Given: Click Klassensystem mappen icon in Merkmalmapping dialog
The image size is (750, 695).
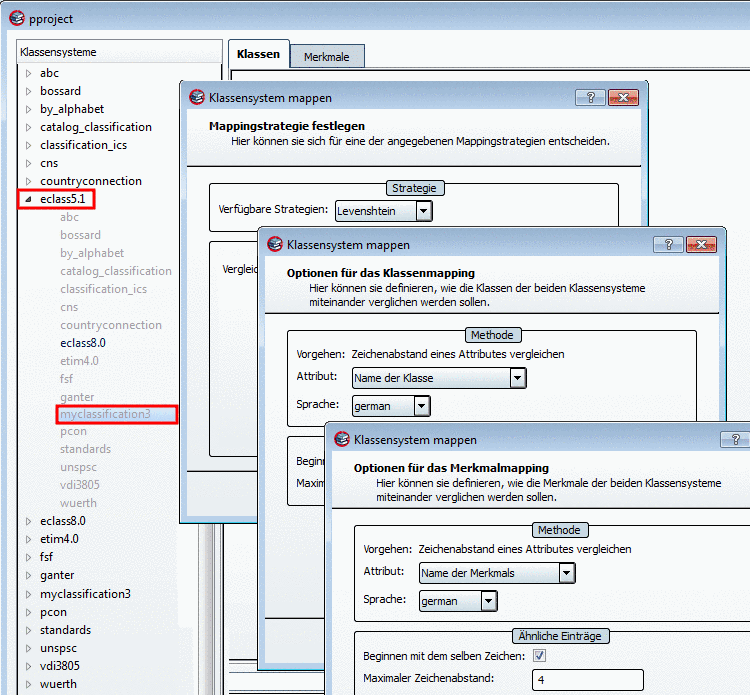Looking at the screenshot, I should (342, 439).
